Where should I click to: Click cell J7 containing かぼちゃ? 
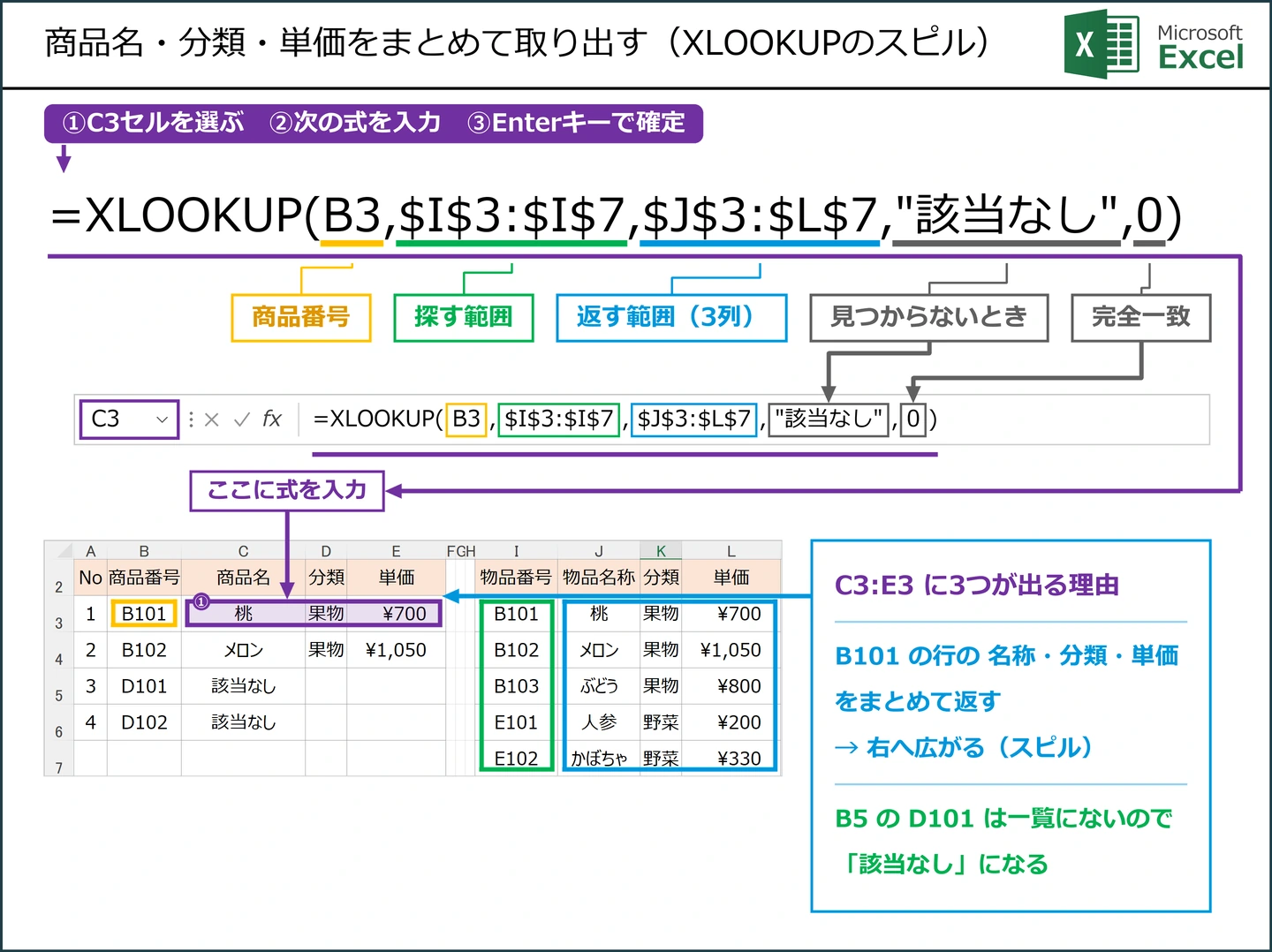click(x=598, y=758)
